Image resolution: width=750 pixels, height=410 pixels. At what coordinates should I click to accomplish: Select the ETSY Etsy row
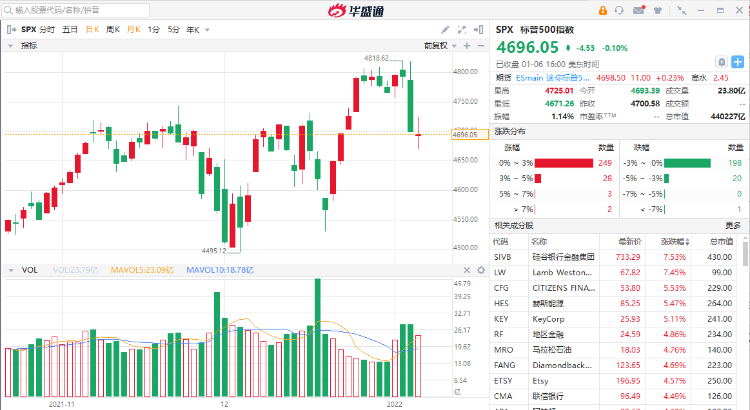616,381
